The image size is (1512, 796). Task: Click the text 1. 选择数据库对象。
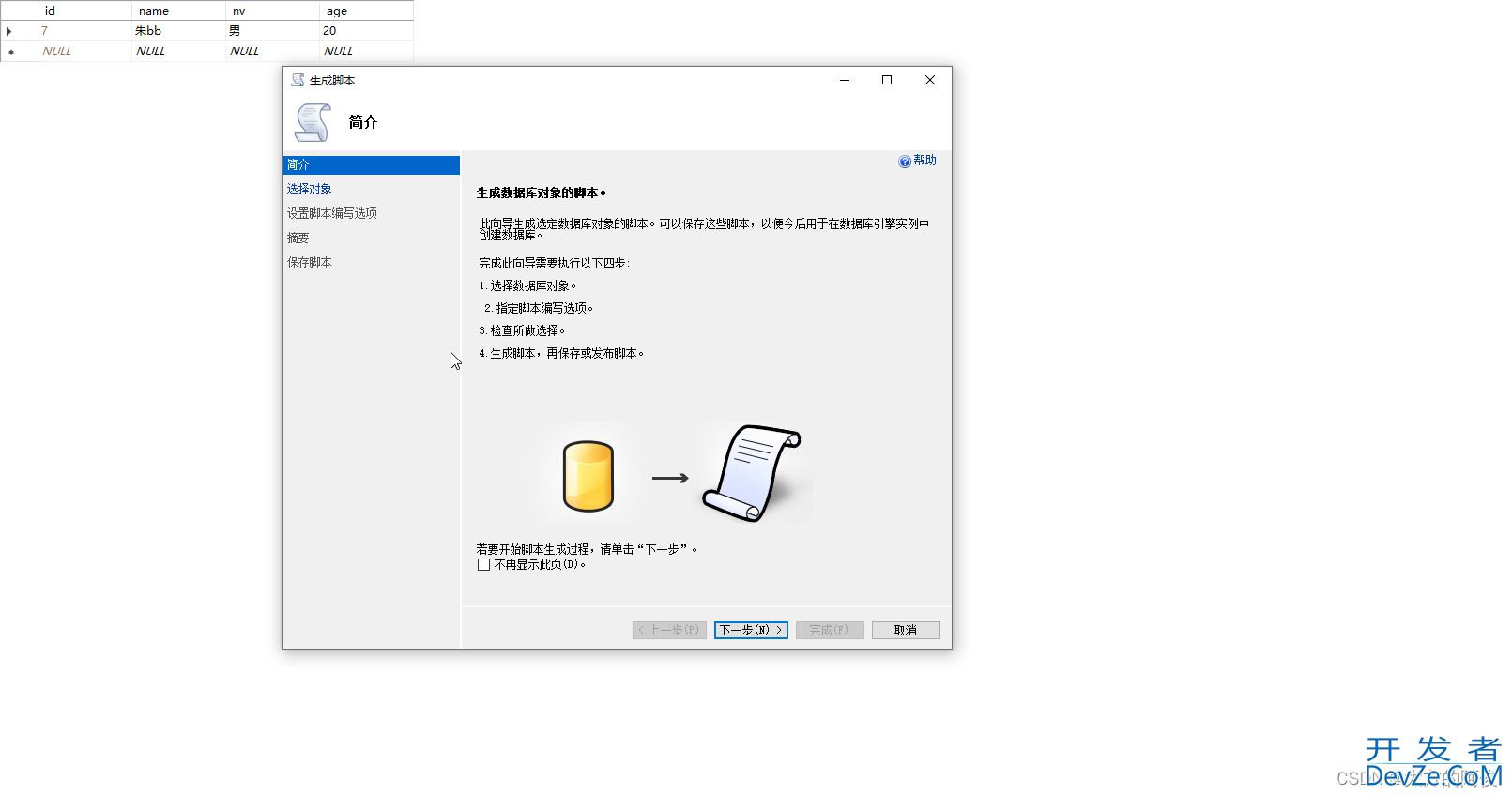click(527, 285)
